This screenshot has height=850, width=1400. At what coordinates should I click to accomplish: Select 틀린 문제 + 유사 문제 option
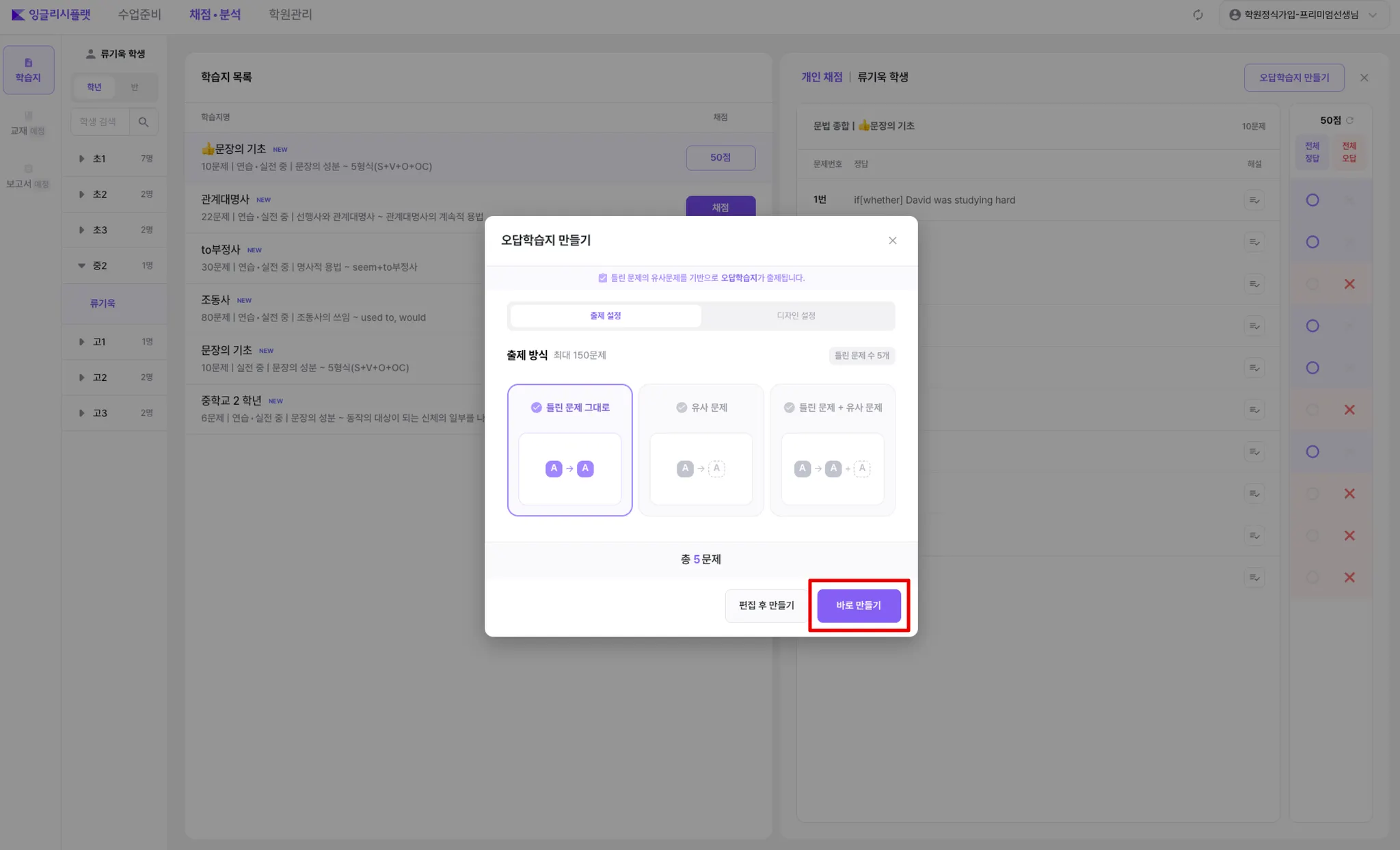pyautogui.click(x=832, y=449)
